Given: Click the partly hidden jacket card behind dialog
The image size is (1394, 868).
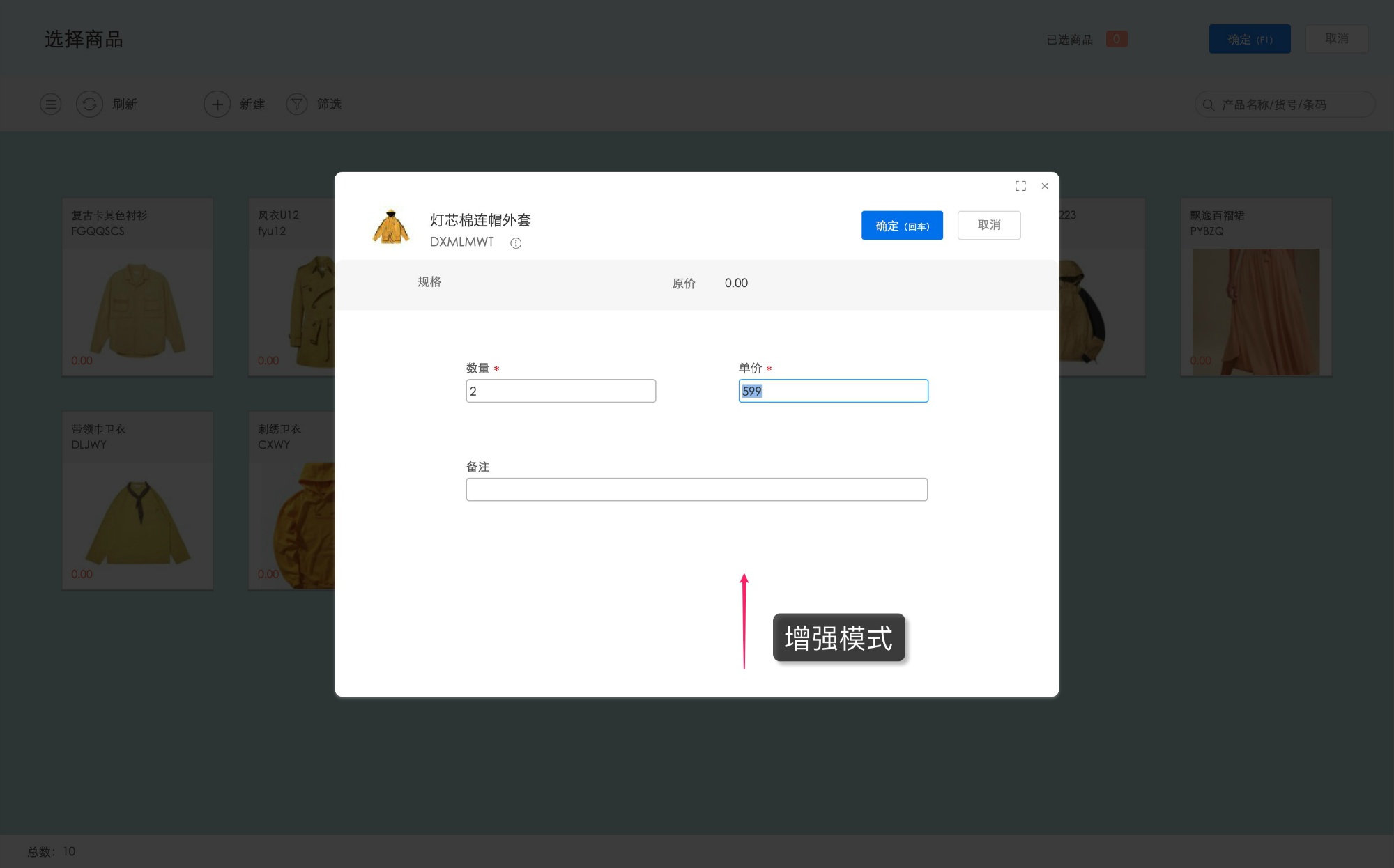Looking at the screenshot, I should (1102, 287).
